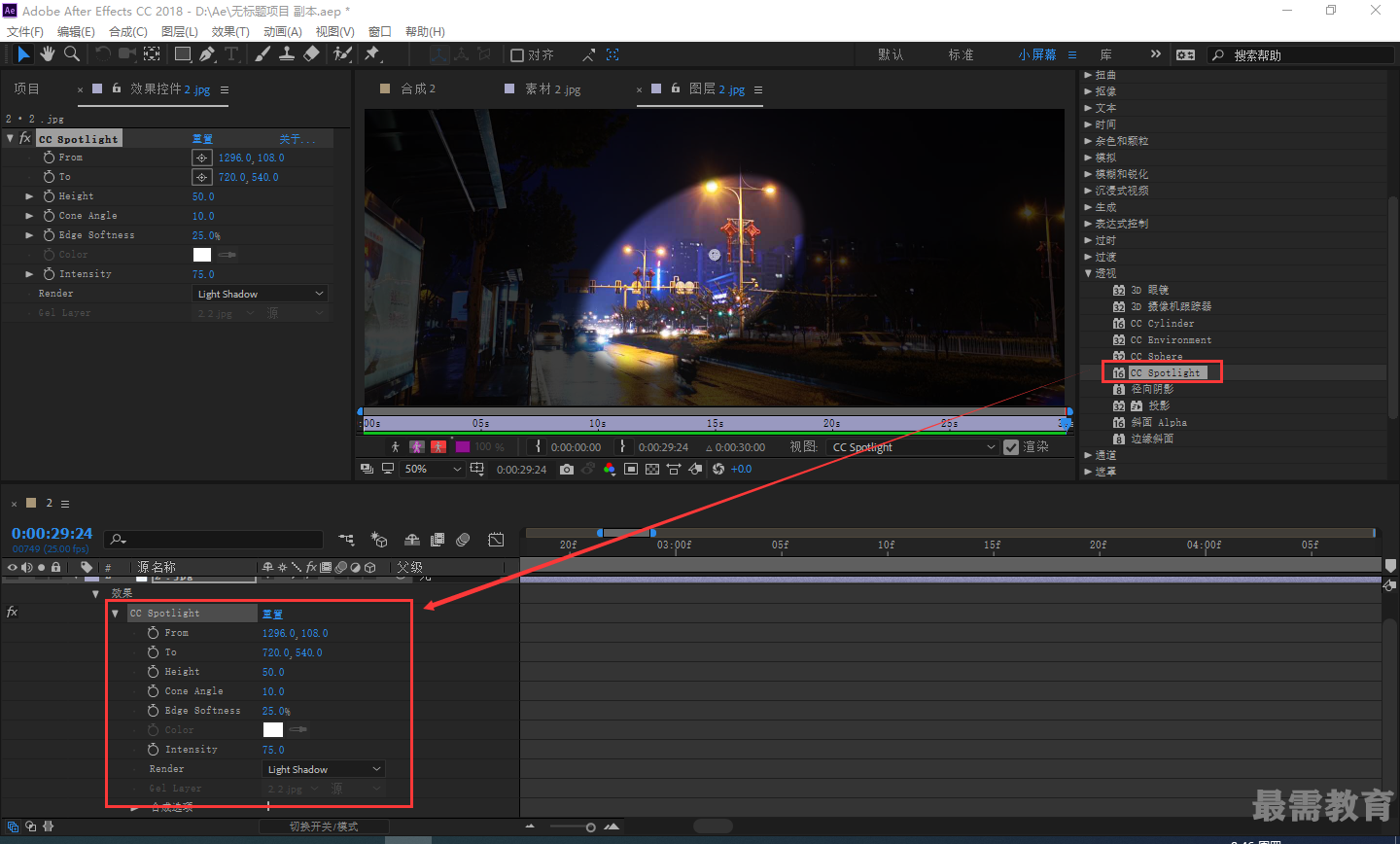
Task: Collapse the 透视 effects category
Action: tap(1088, 273)
